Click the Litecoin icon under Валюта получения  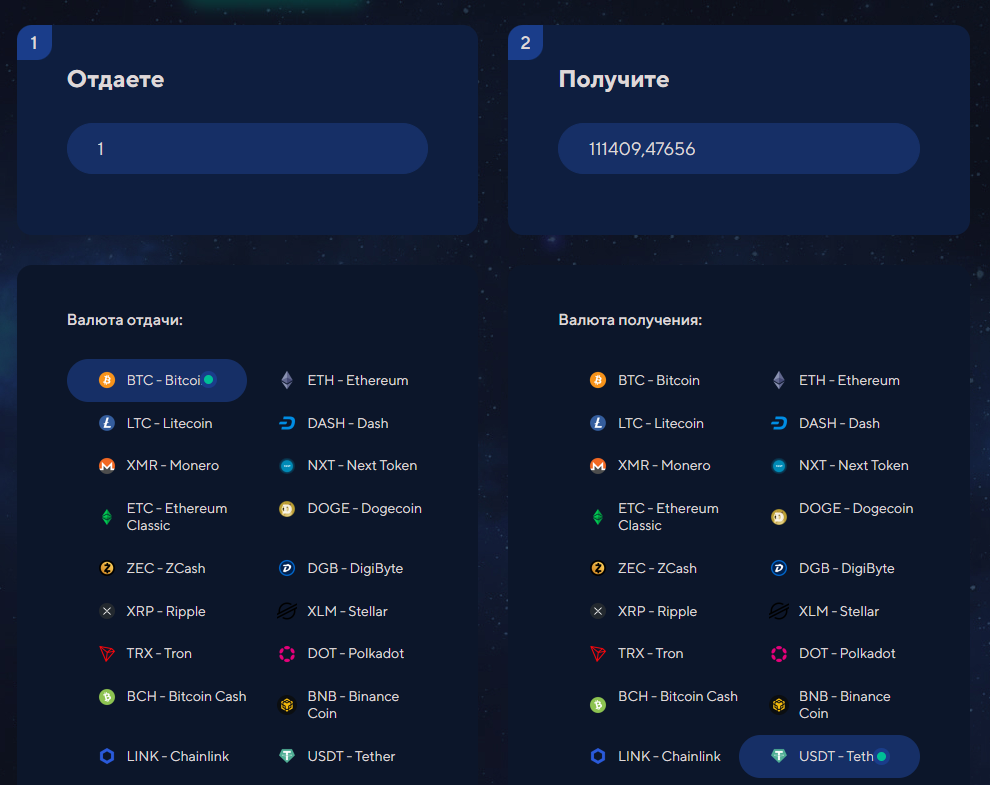(598, 423)
